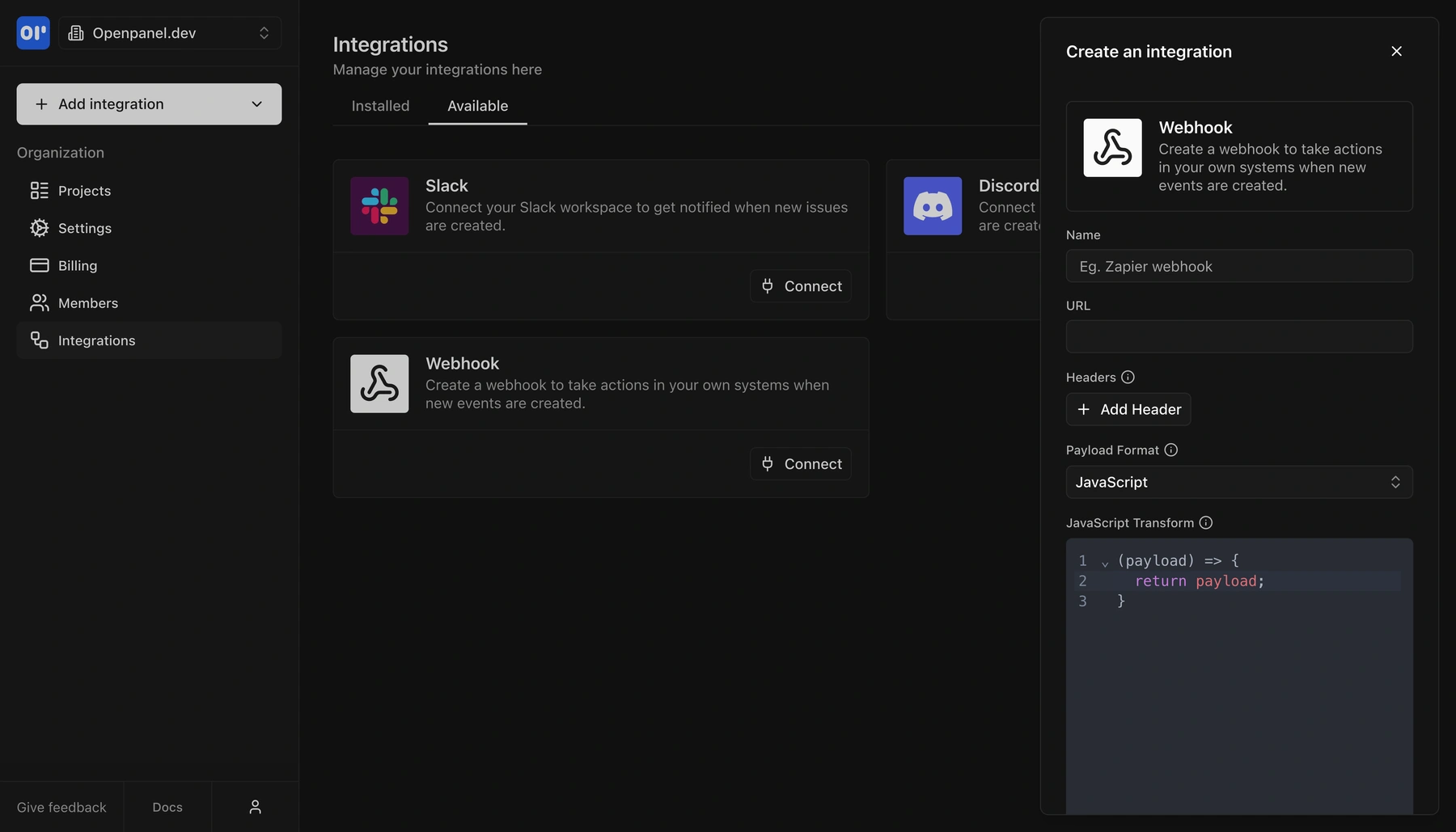The width and height of the screenshot is (1456, 832).
Task: Expand the Add integration dropdown arrow
Action: (x=257, y=103)
